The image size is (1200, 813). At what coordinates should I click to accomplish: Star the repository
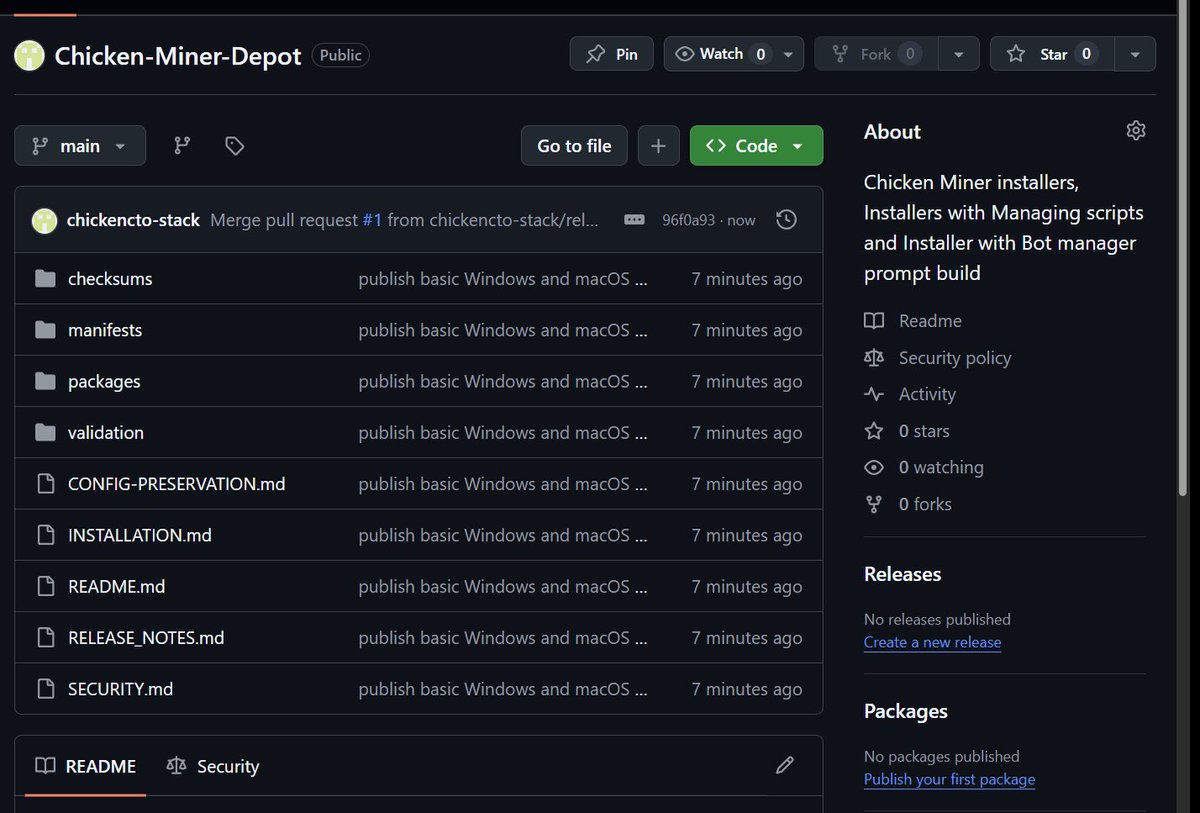click(x=1052, y=54)
